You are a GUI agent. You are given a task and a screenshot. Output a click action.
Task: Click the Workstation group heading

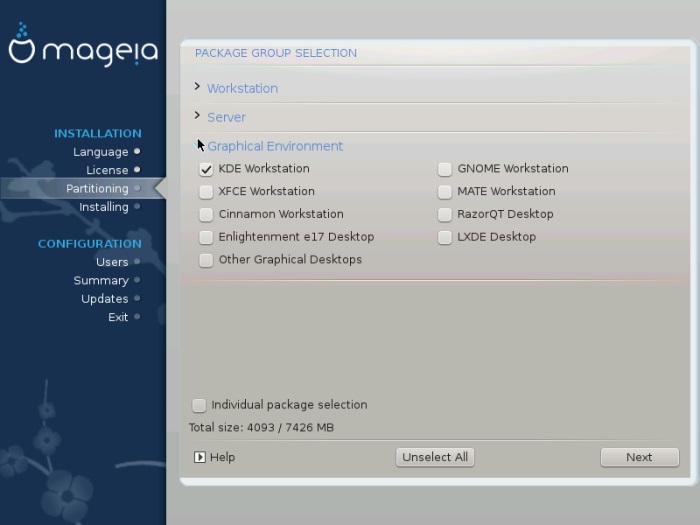pyautogui.click(x=242, y=88)
